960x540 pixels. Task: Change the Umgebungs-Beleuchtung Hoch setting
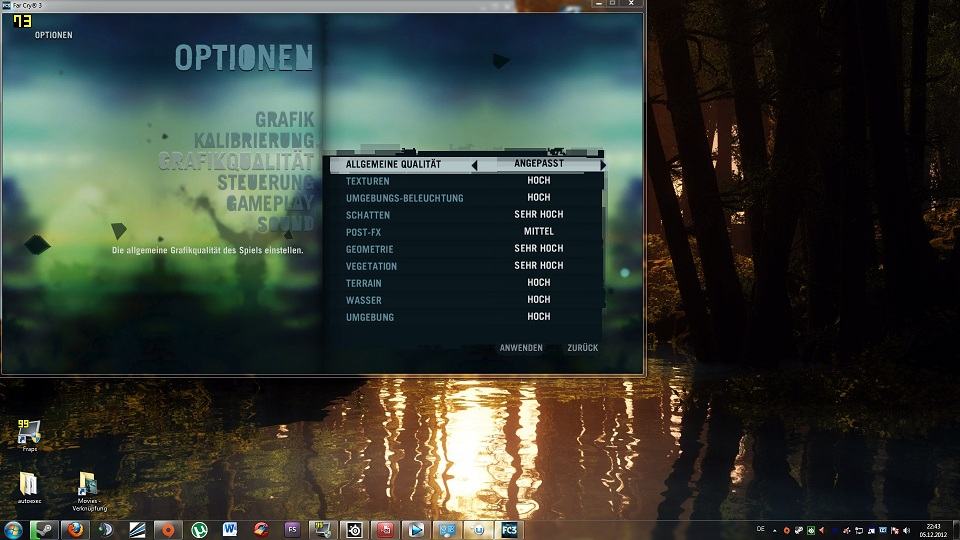tap(539, 197)
